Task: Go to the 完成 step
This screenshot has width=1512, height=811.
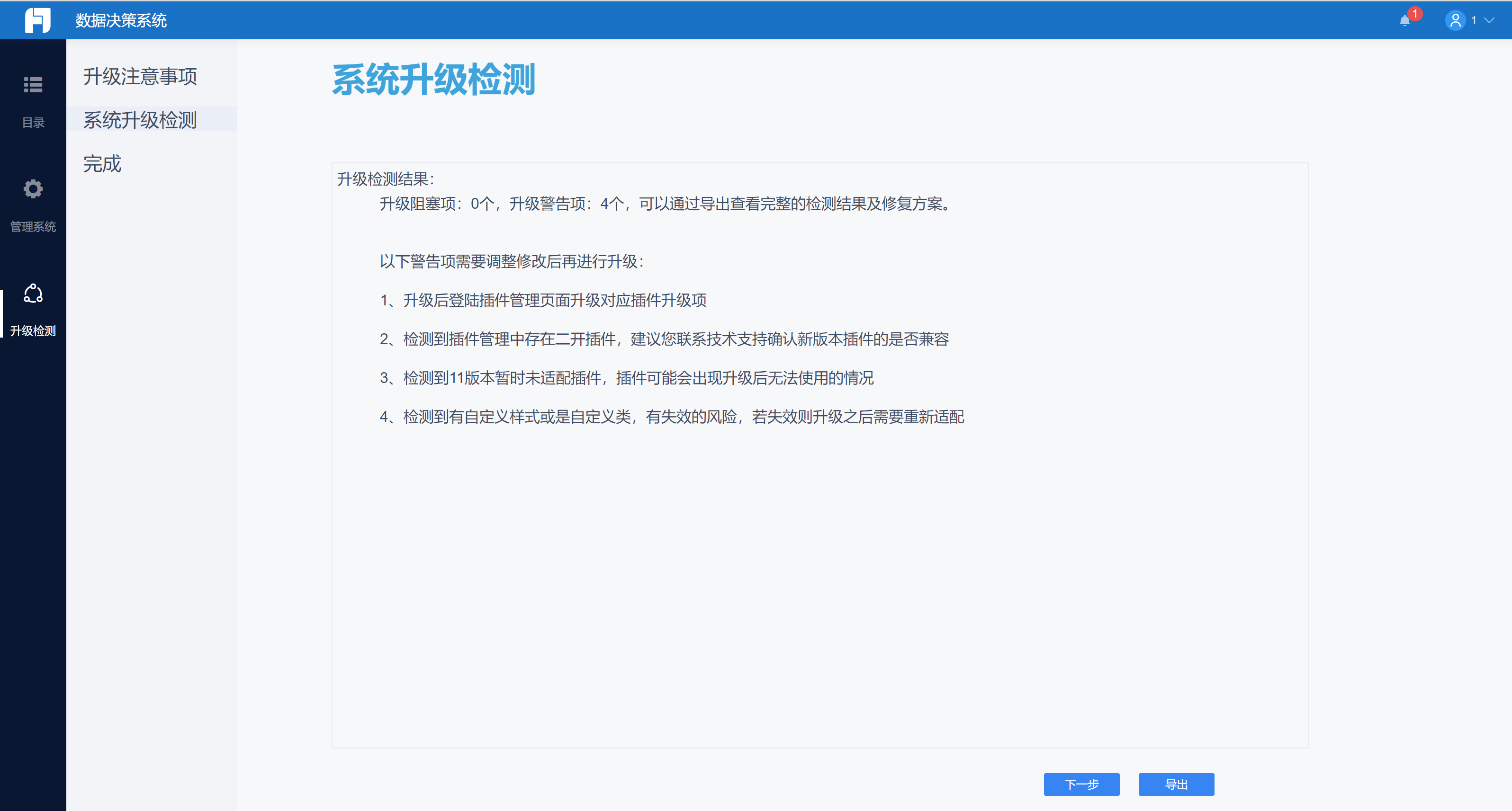Action: point(102,164)
